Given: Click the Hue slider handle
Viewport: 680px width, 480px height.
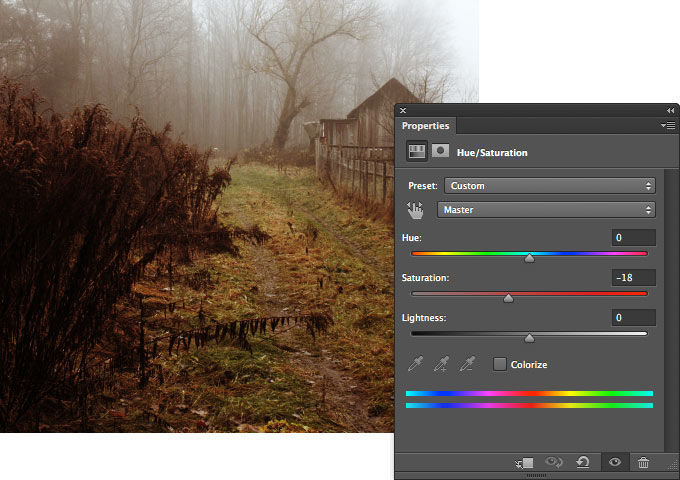Looking at the screenshot, I should click(529, 258).
